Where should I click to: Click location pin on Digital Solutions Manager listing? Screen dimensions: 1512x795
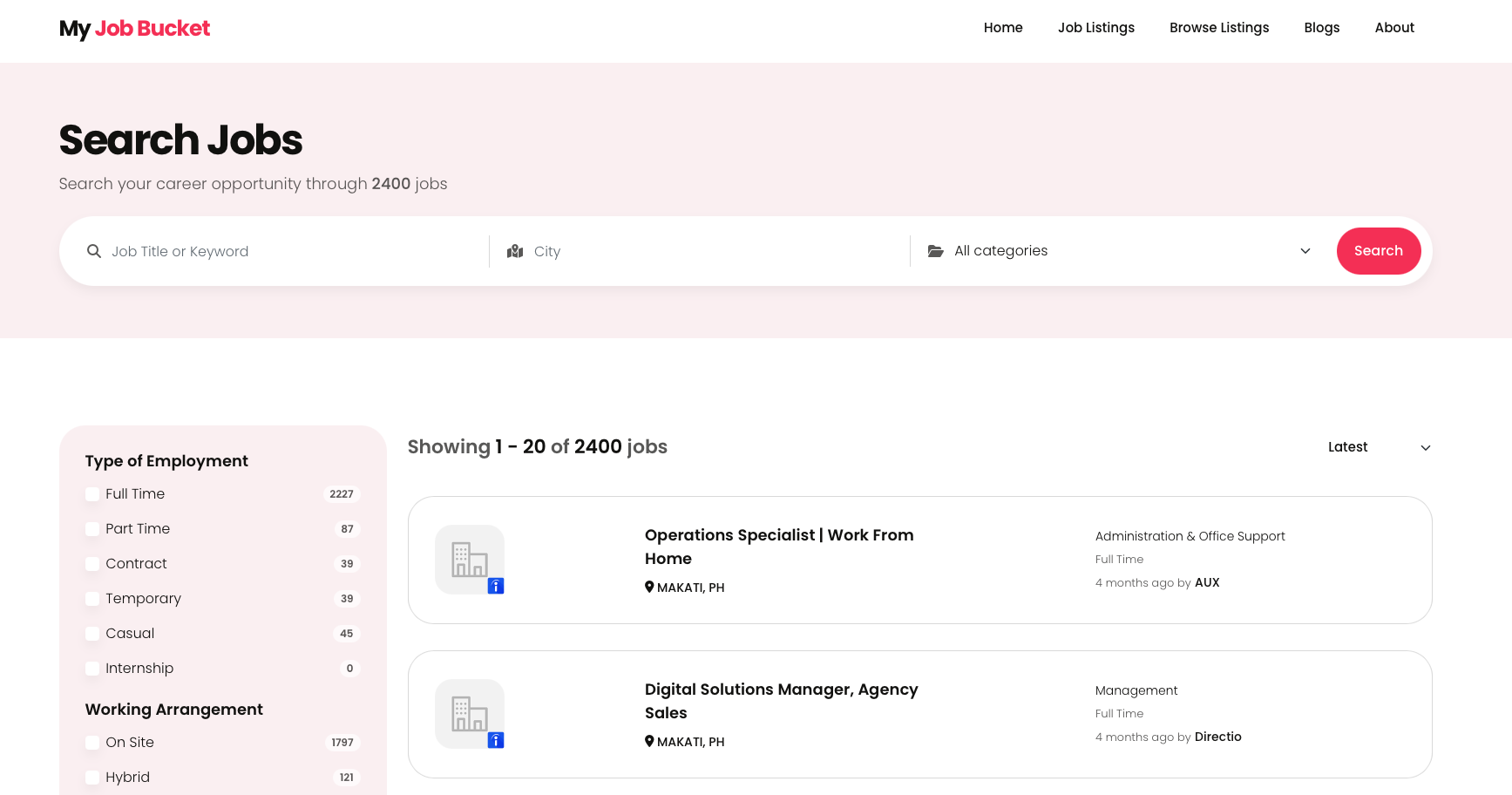(x=649, y=741)
